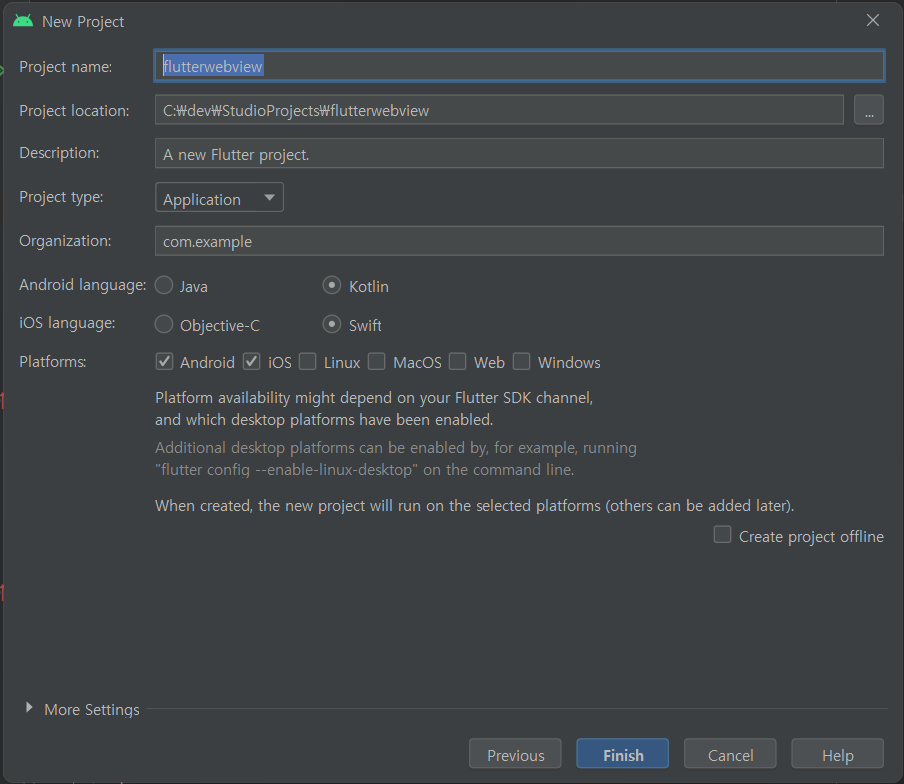The image size is (904, 784).
Task: Click the Android Studio logo icon
Action: click(23, 21)
